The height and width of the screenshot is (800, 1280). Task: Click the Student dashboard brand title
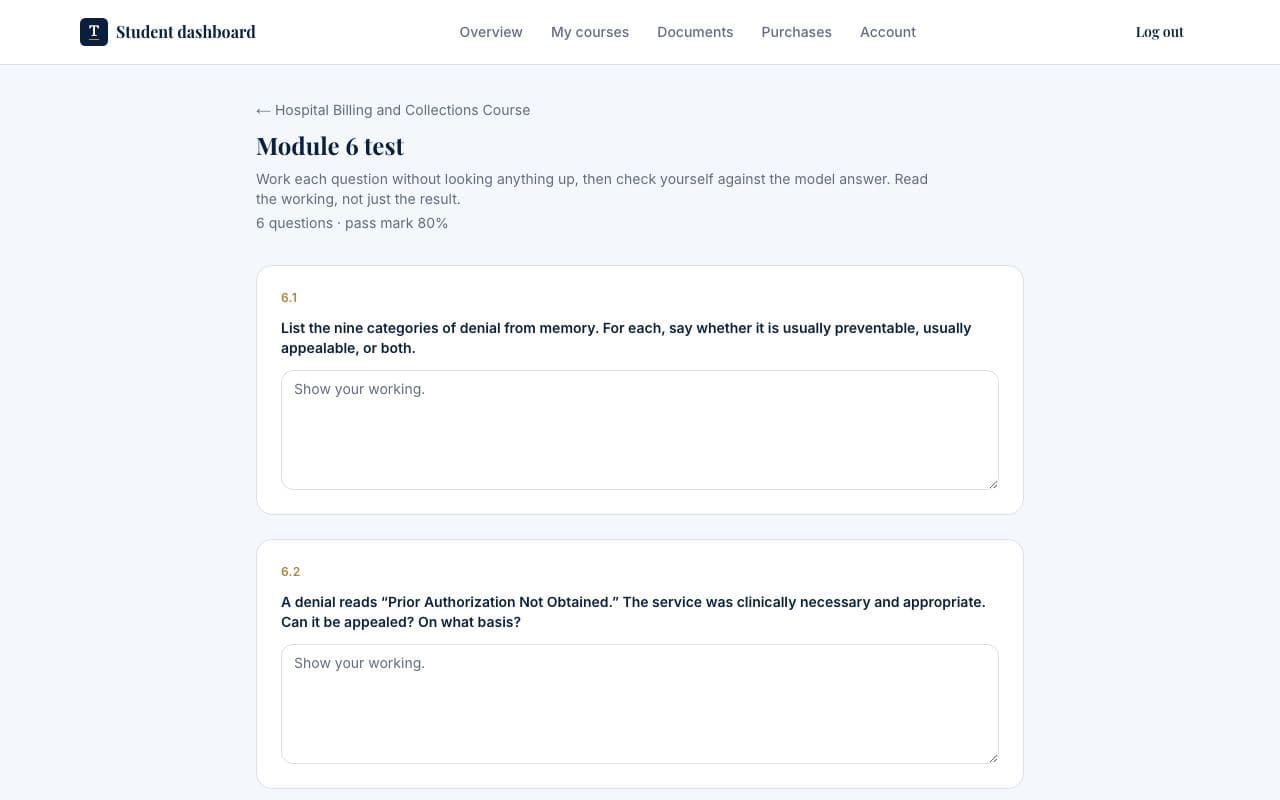click(x=186, y=32)
